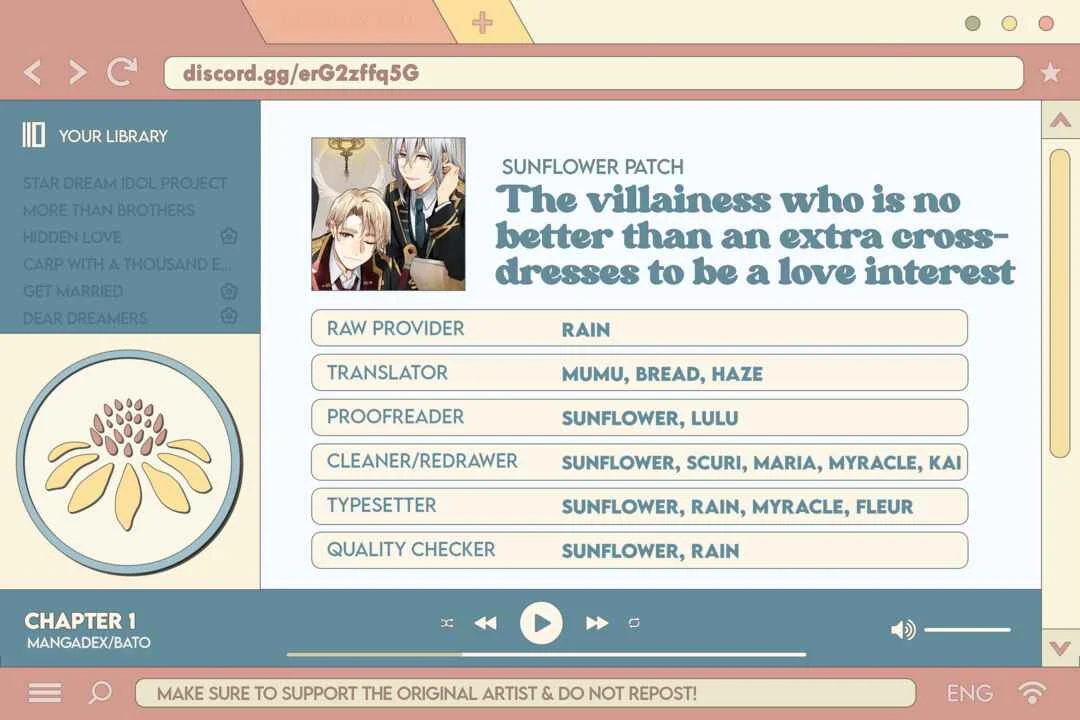Open Hidden Love from library list
1080x720 pixels.
pos(72,237)
